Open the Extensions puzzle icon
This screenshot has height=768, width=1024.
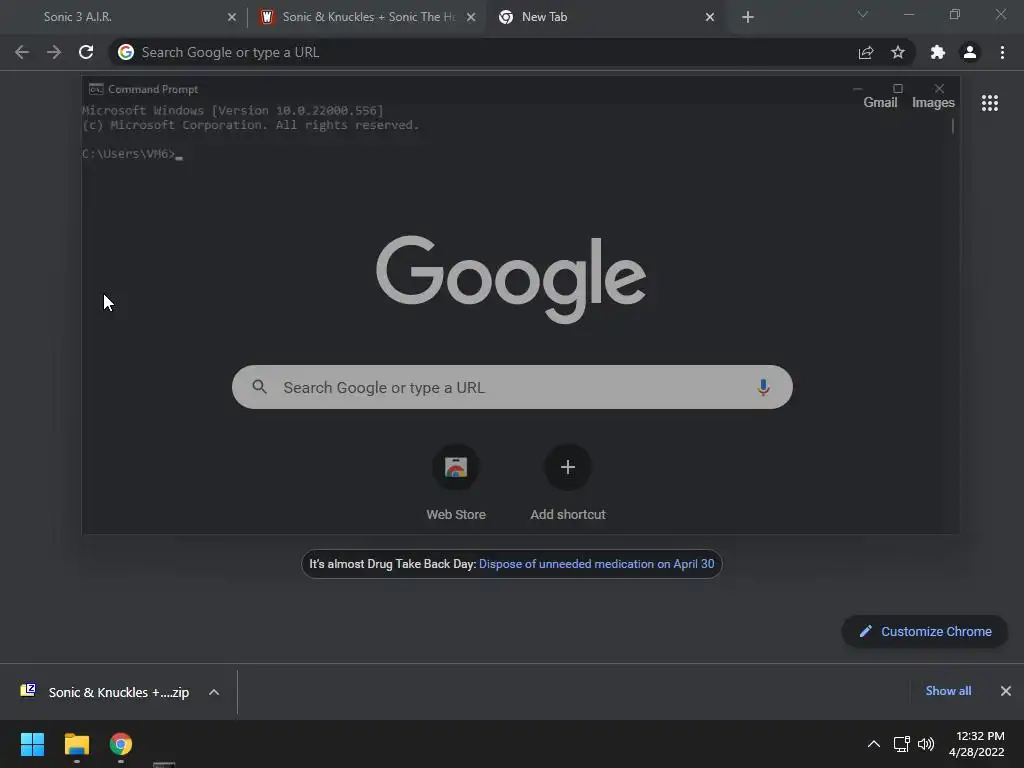click(x=938, y=52)
